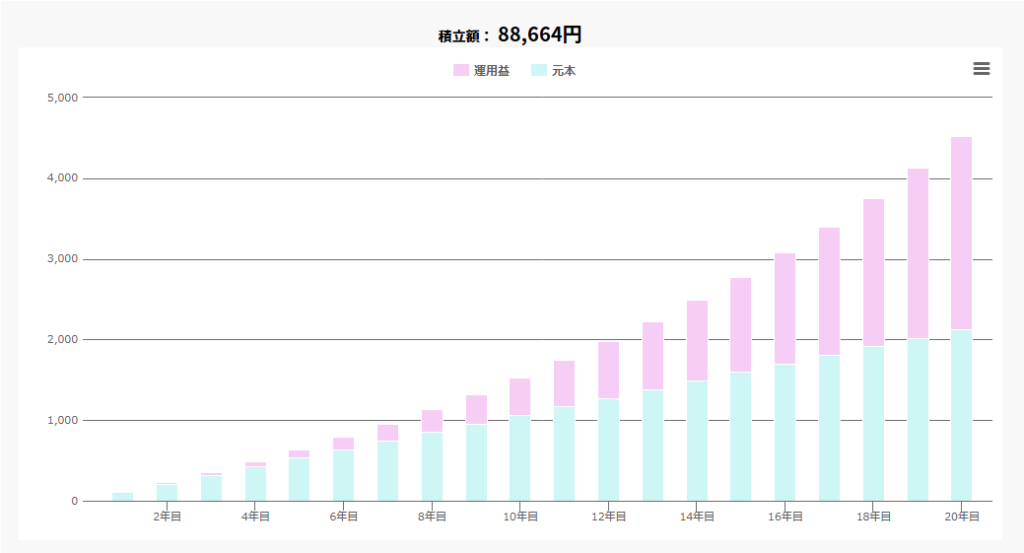Click the cyan bar at 4年目
The width and height of the screenshot is (1024, 553).
(255, 484)
